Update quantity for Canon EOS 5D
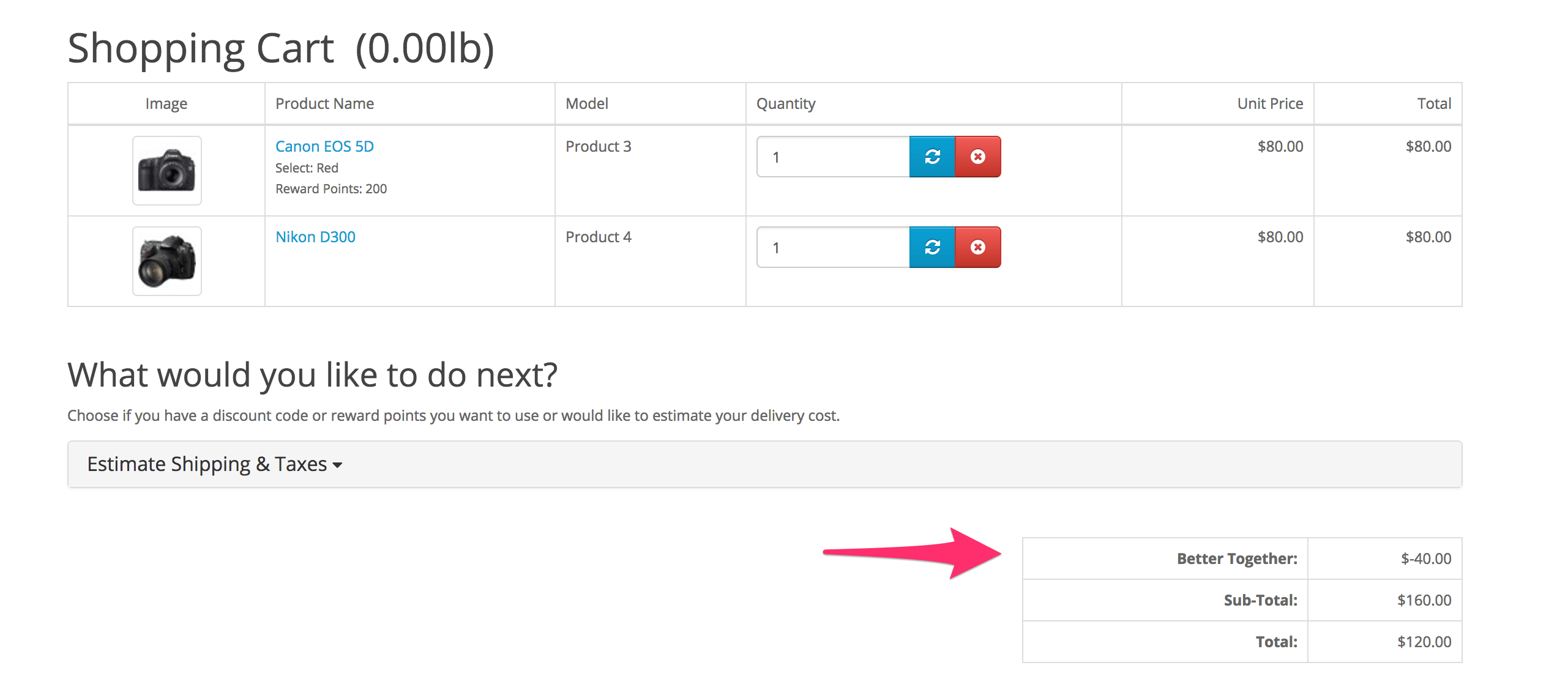Screen dimensions: 1568x690 click(x=932, y=157)
